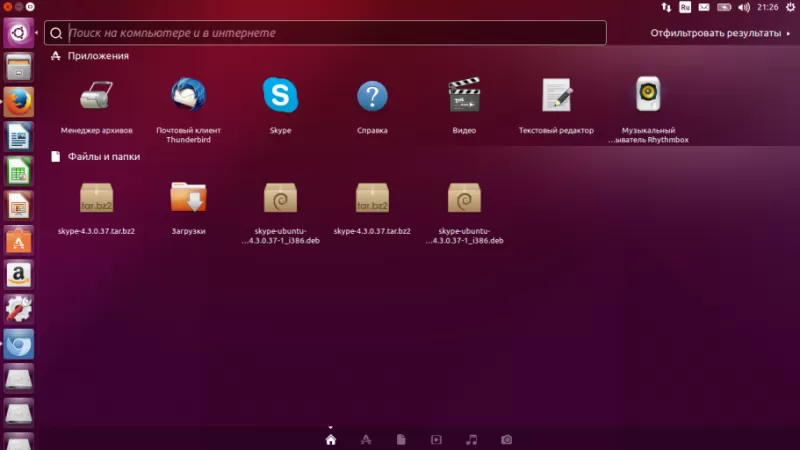Viewport: 800px width, 450px height.
Task: Open the mail messaging indicator
Action: pos(704,7)
